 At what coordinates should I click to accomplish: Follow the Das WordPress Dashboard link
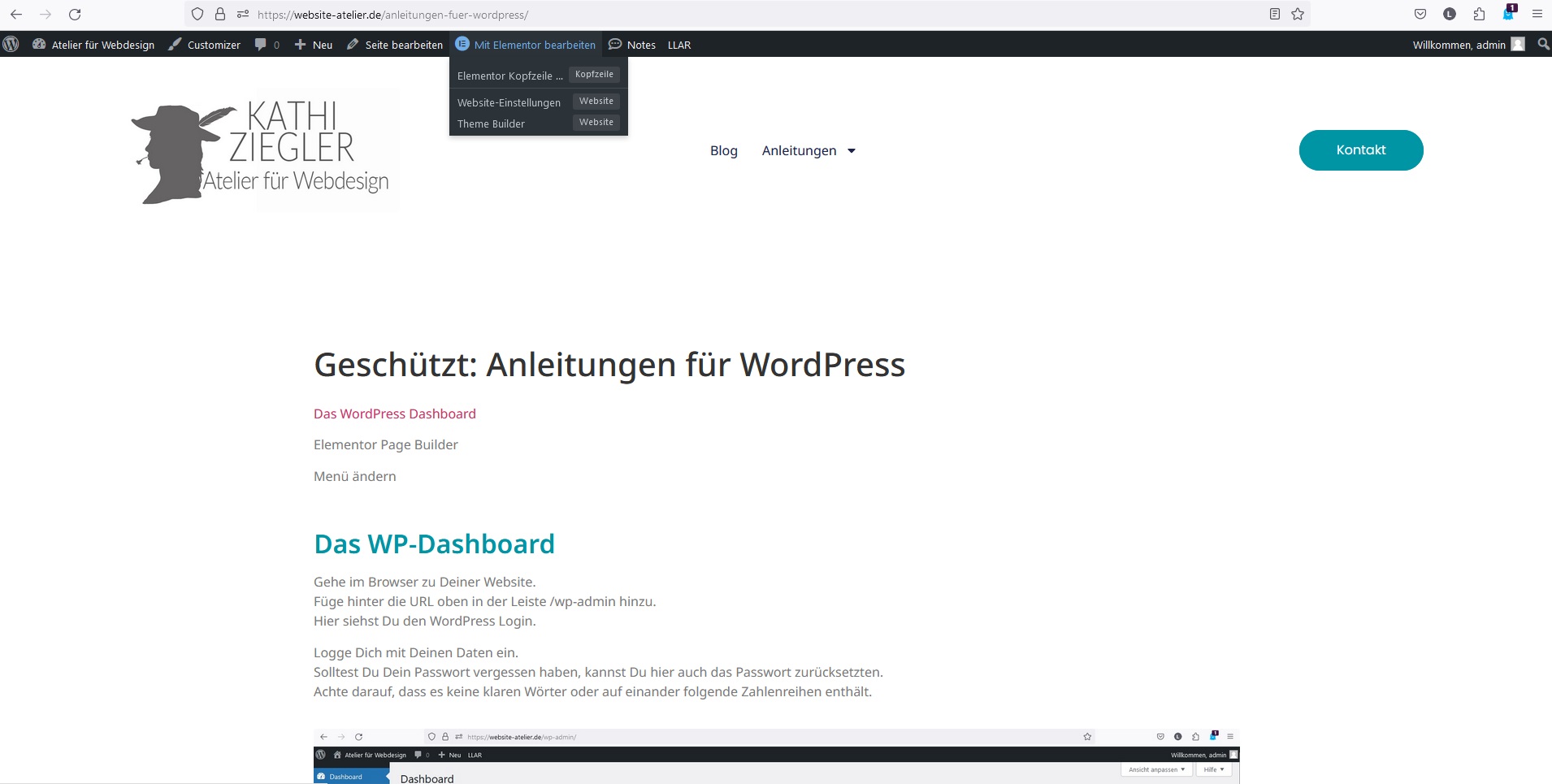tap(395, 414)
